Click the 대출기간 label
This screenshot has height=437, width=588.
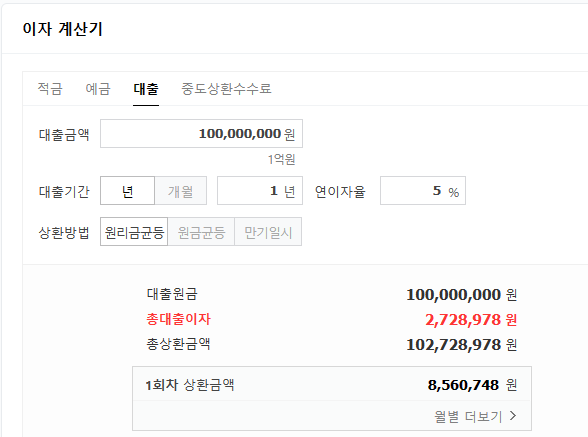pyautogui.click(x=64, y=192)
